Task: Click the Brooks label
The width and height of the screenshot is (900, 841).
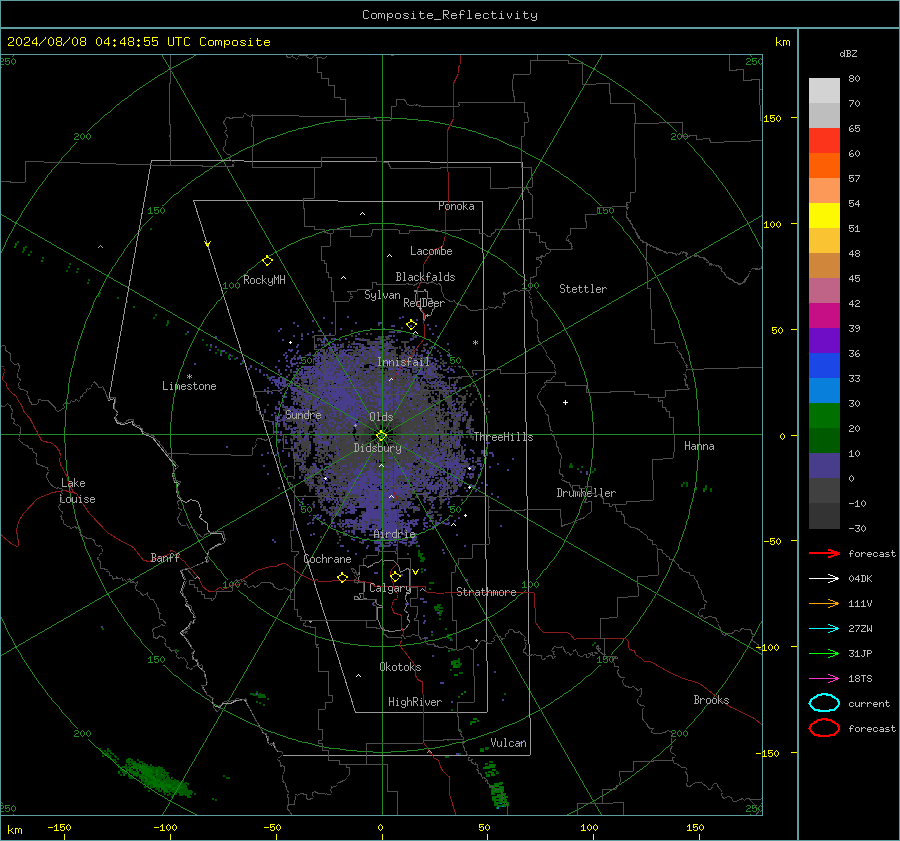Action: point(711,700)
